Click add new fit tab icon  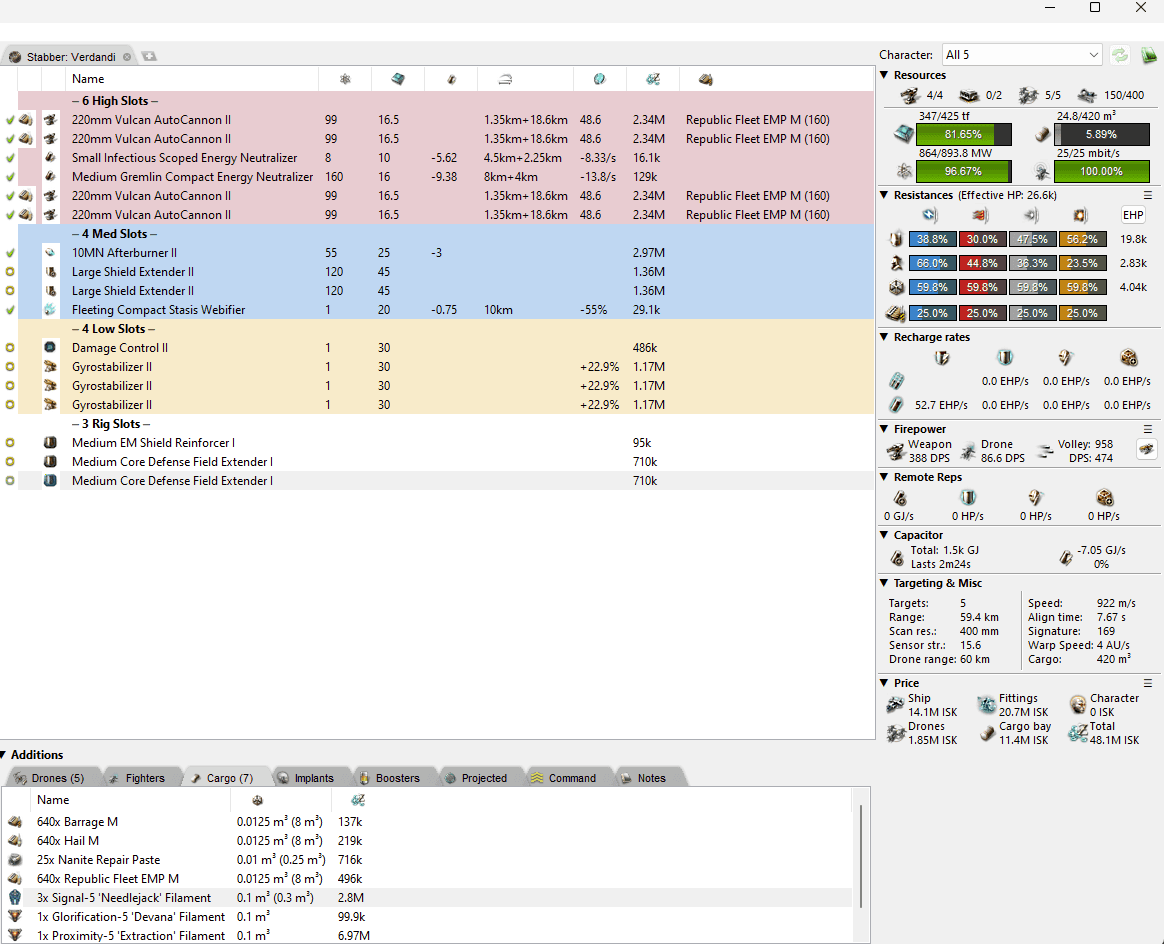pyautogui.click(x=149, y=57)
